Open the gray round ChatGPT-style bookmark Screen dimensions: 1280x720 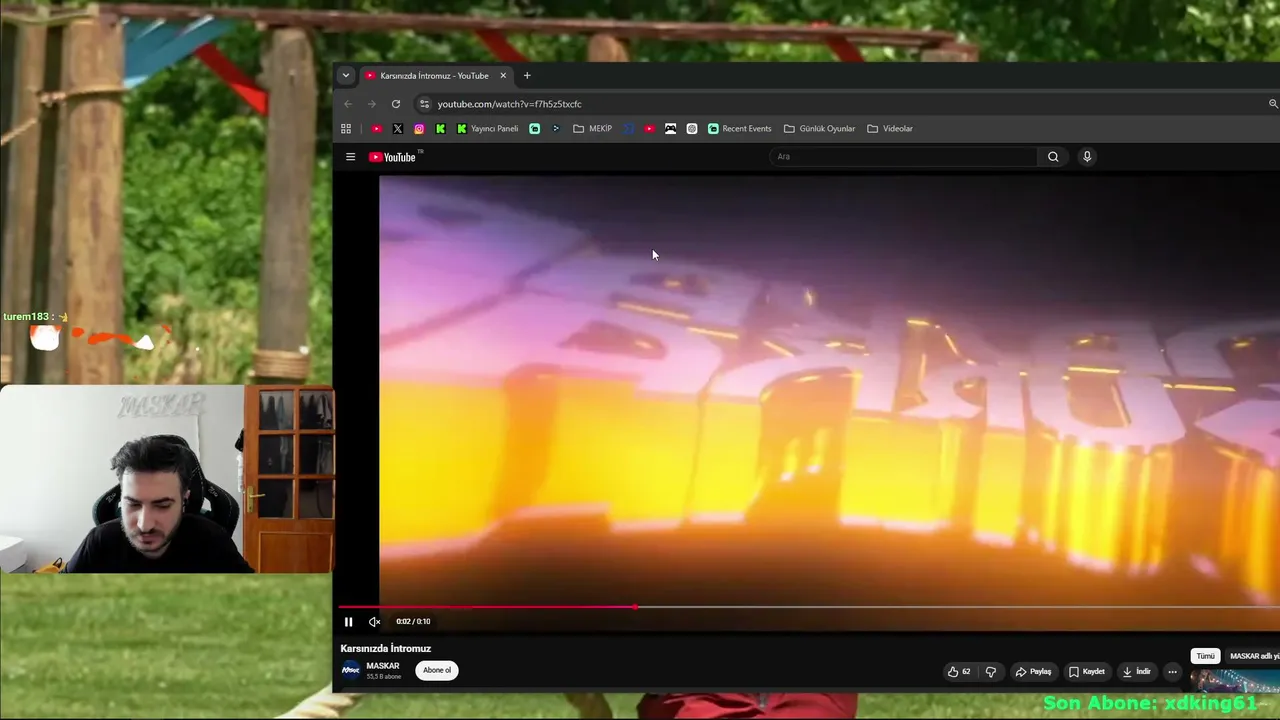tap(692, 129)
